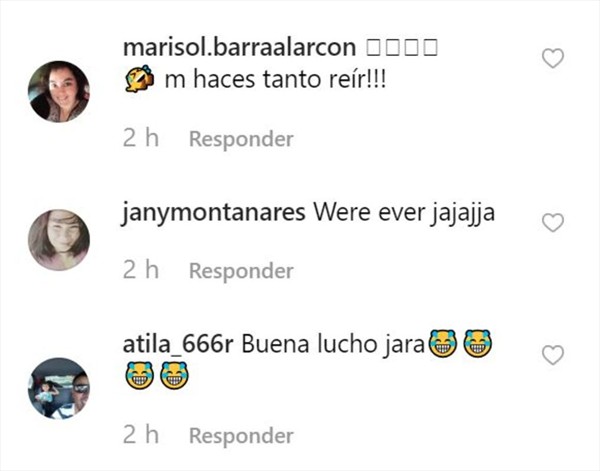Like janymontanares' comment with the heart icon
The height and width of the screenshot is (471, 600).
pos(553,222)
